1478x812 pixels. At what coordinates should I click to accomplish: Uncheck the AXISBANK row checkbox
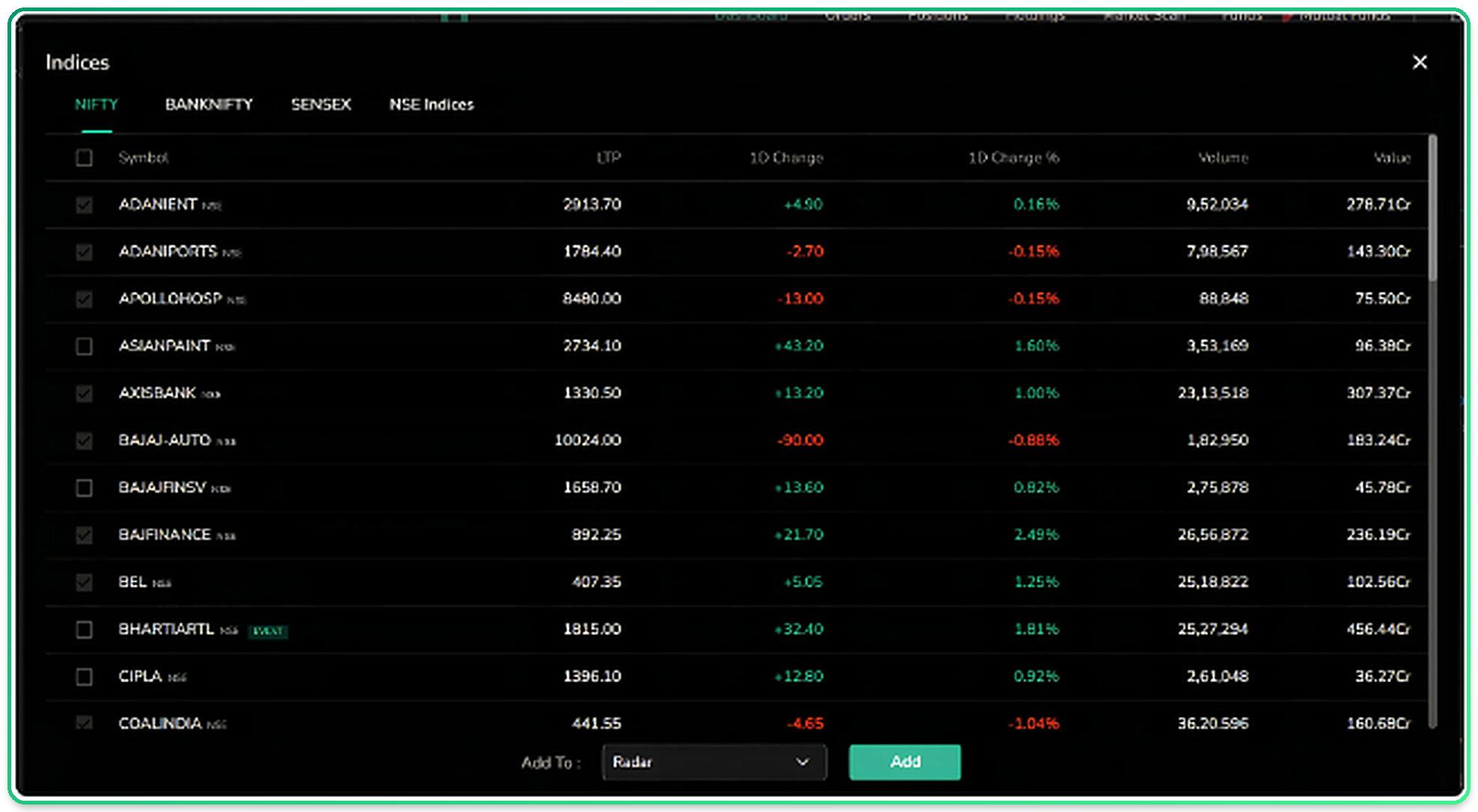pos(84,394)
